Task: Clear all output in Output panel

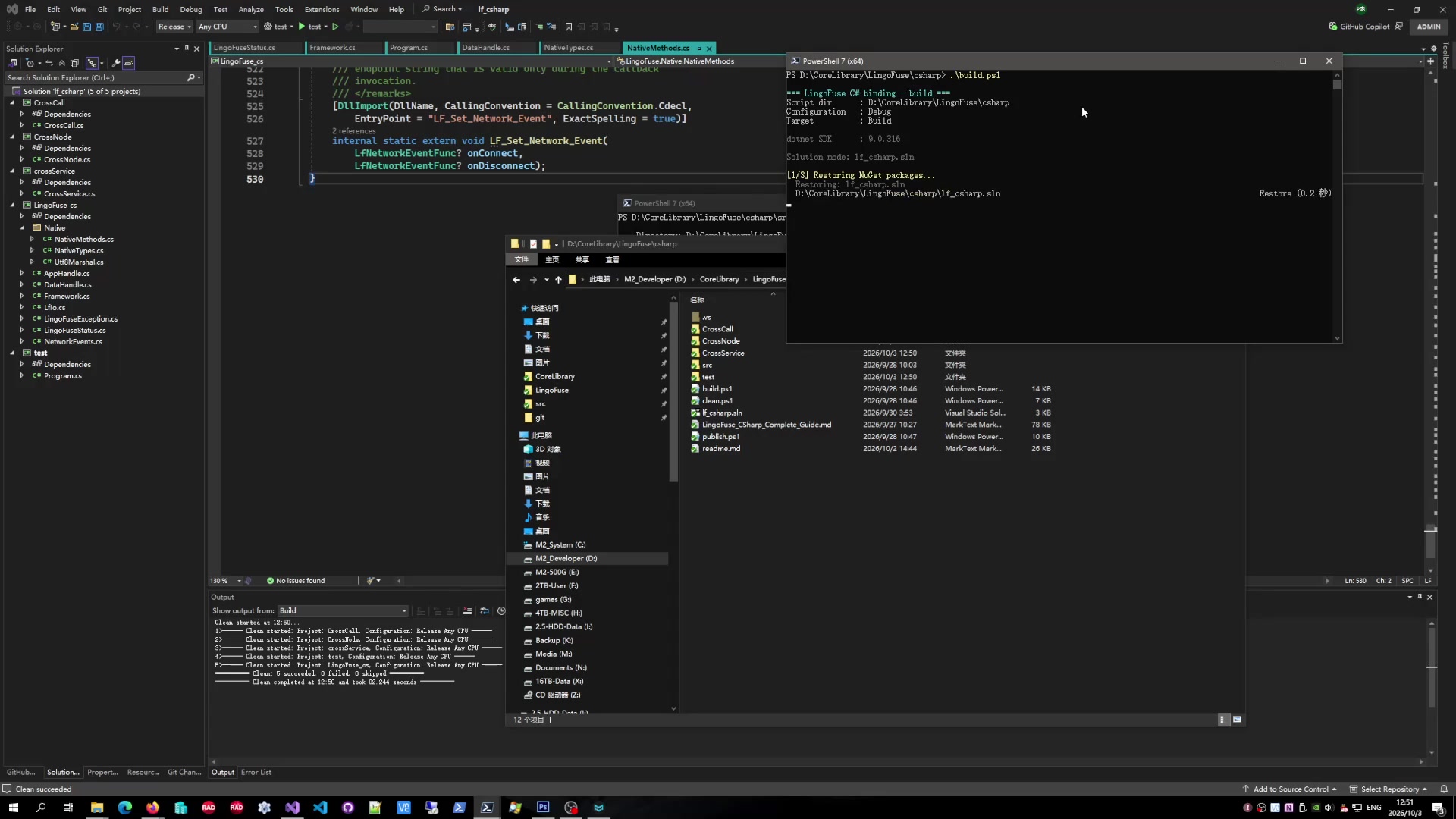Action: [x=467, y=611]
